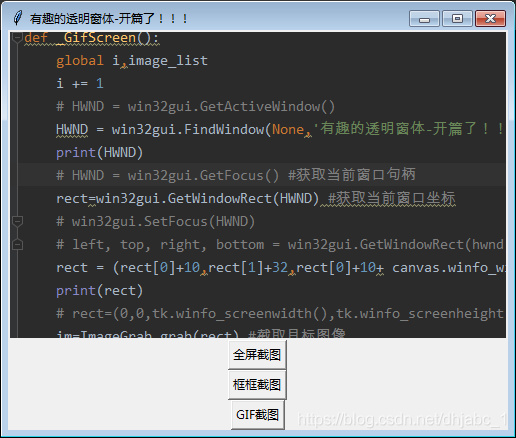Click the GetActiveWindow() comment line
This screenshot has width=516, height=438.
[195, 106]
